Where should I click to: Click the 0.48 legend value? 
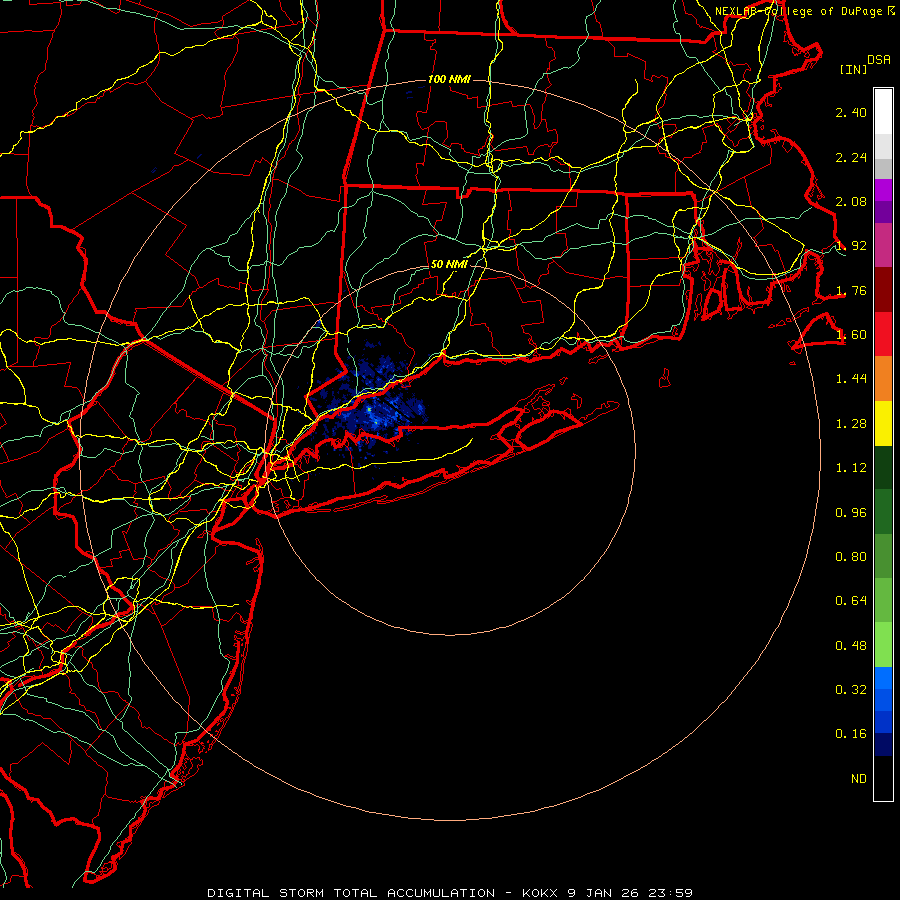(851, 646)
